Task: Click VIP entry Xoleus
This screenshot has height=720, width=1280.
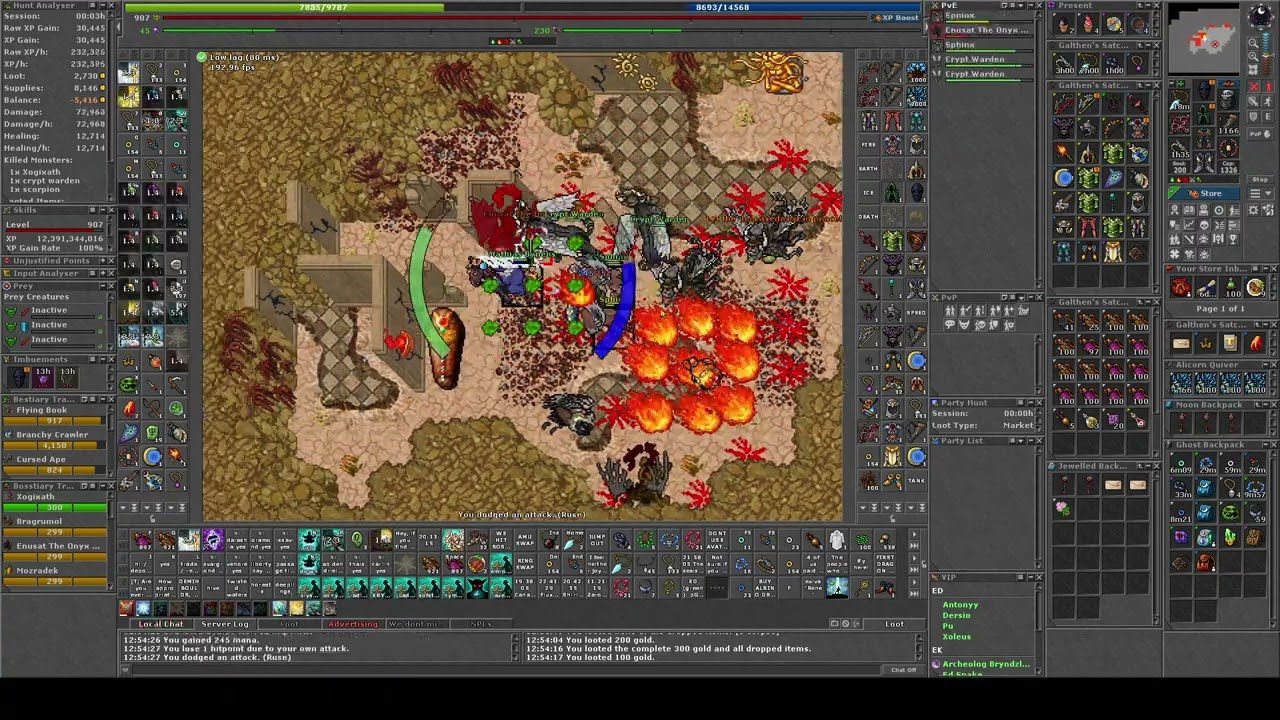Action: (956, 636)
